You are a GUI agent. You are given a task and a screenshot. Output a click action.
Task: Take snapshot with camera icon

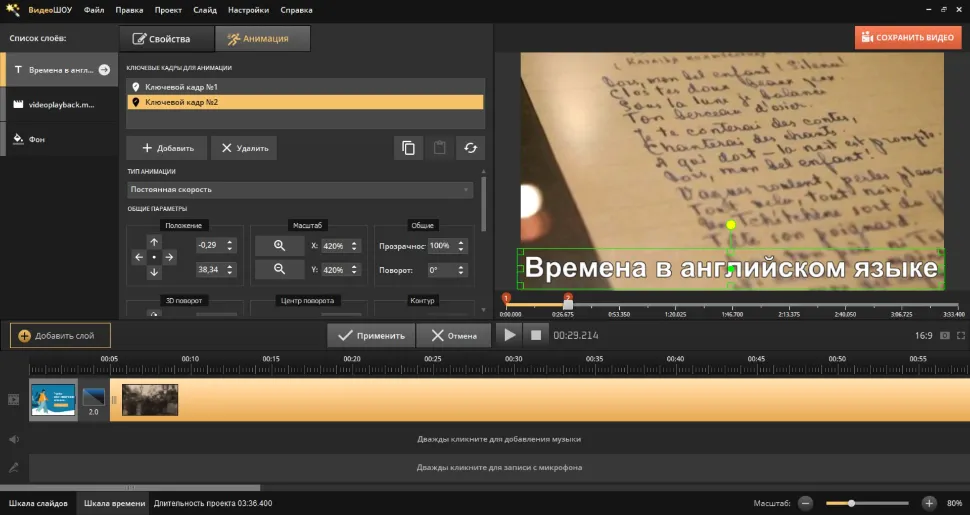[x=945, y=335]
